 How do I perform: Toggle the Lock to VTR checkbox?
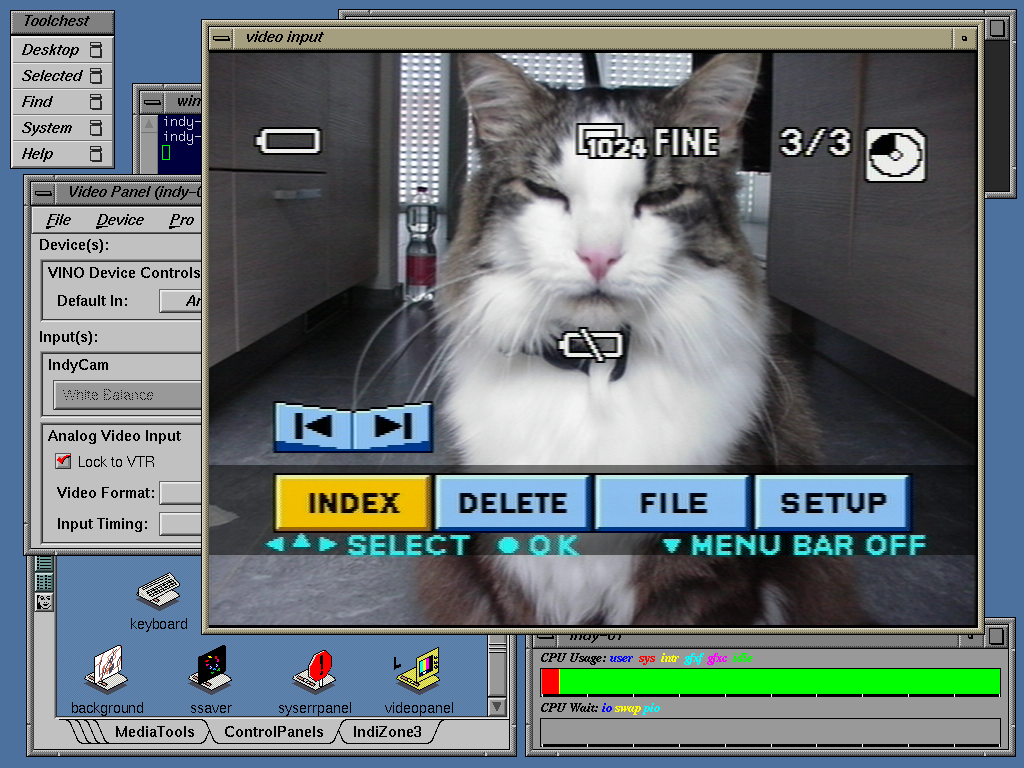pos(63,461)
